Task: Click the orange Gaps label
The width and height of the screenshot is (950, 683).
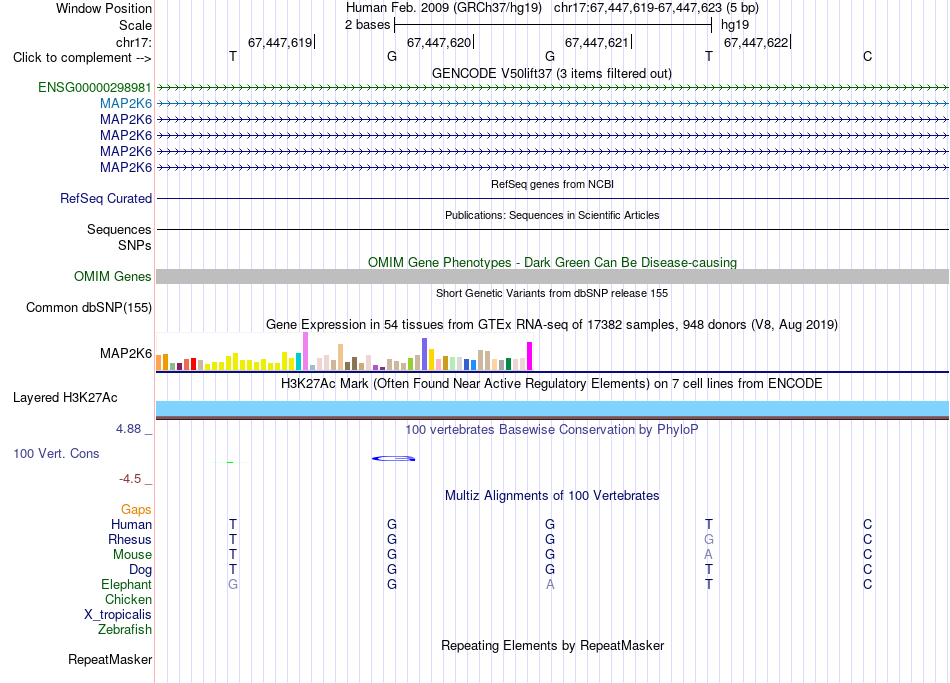Action: click(136, 510)
